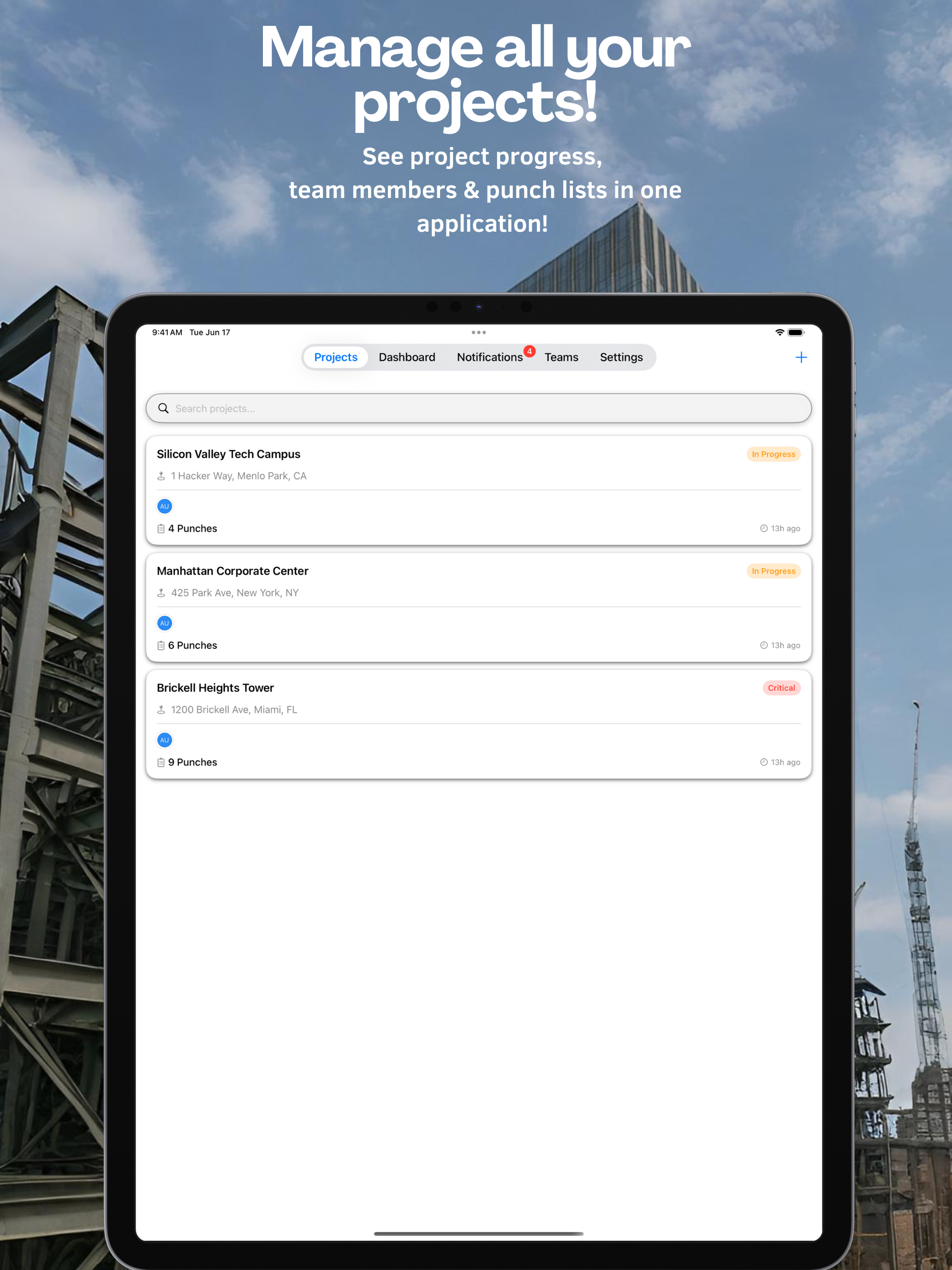Tap the 4 Punches label
The width and height of the screenshot is (952, 1270).
(x=193, y=528)
